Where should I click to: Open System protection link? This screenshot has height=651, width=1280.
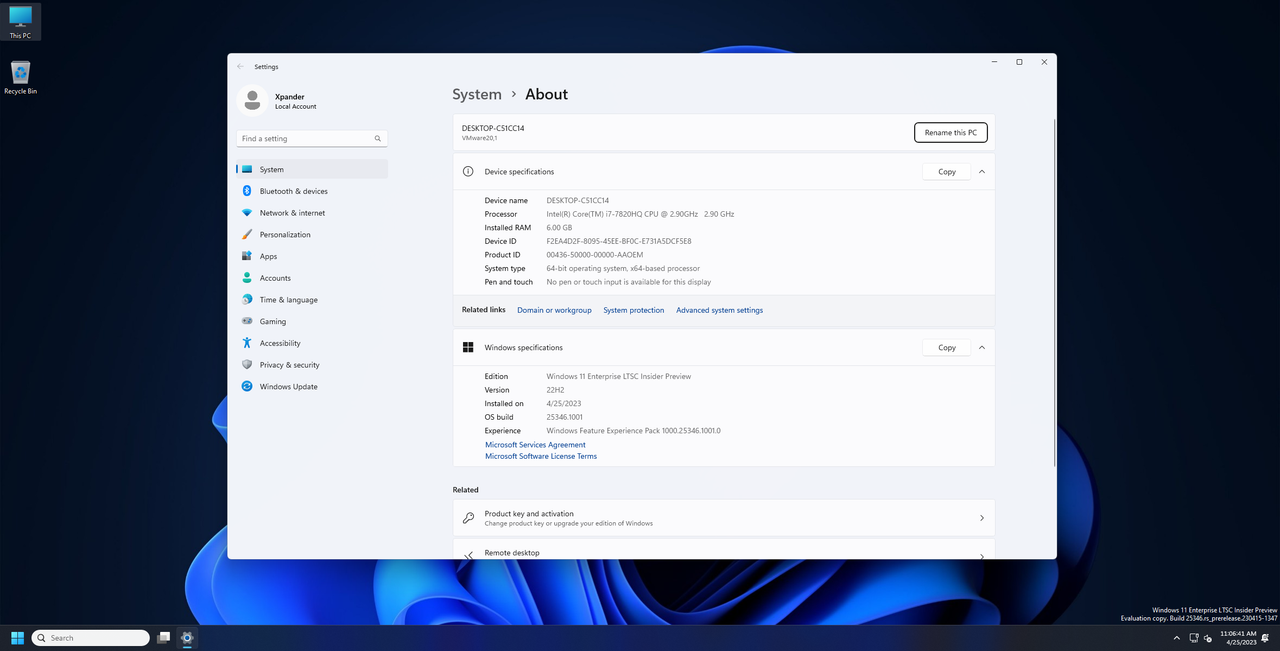pos(633,310)
